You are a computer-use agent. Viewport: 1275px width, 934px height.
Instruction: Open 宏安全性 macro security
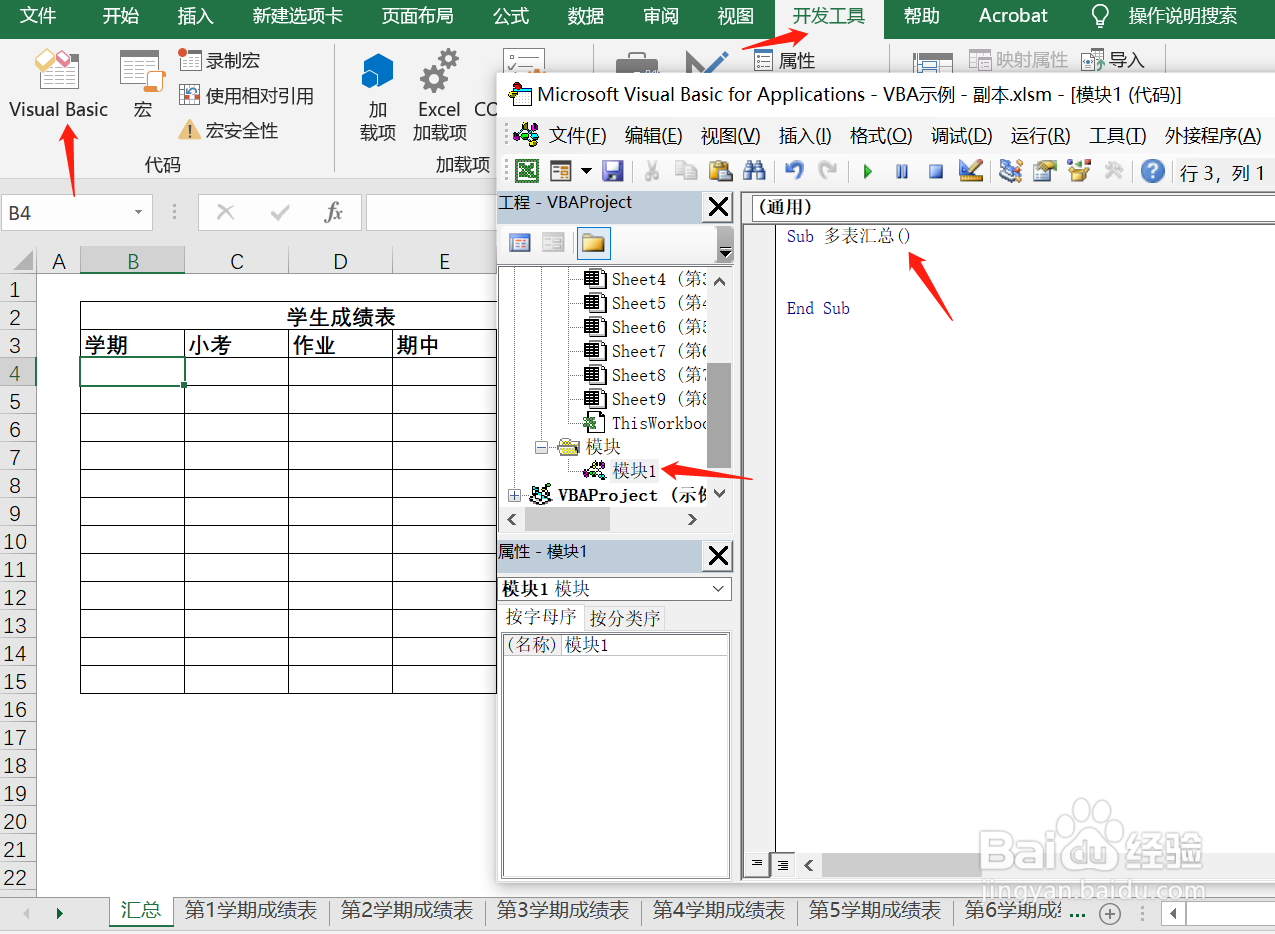pyautogui.click(x=228, y=131)
